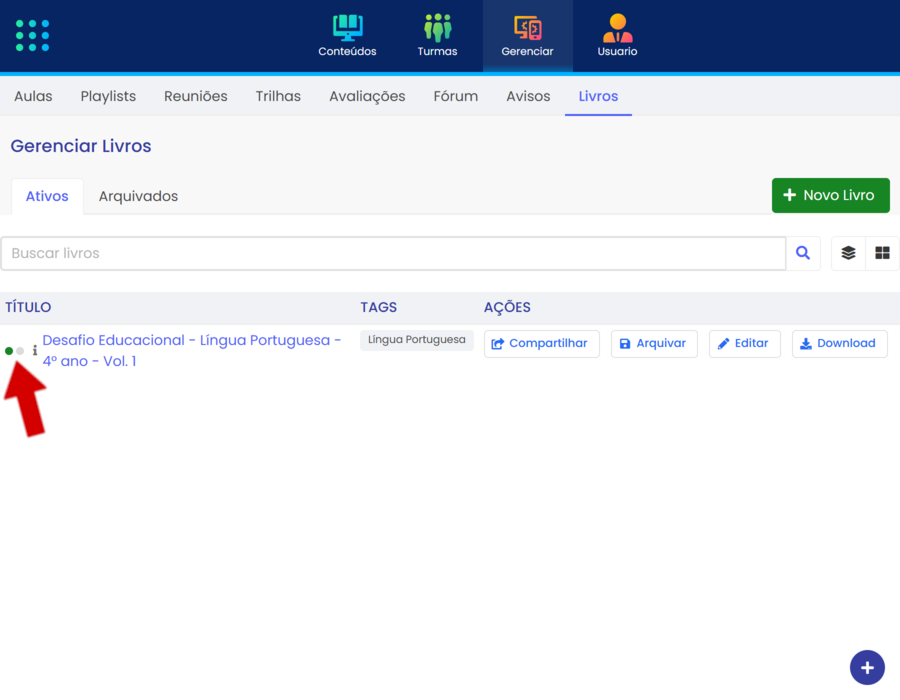Show book info via the small i icon
Screen dimensions: 900x700
pyautogui.click(x=35, y=351)
